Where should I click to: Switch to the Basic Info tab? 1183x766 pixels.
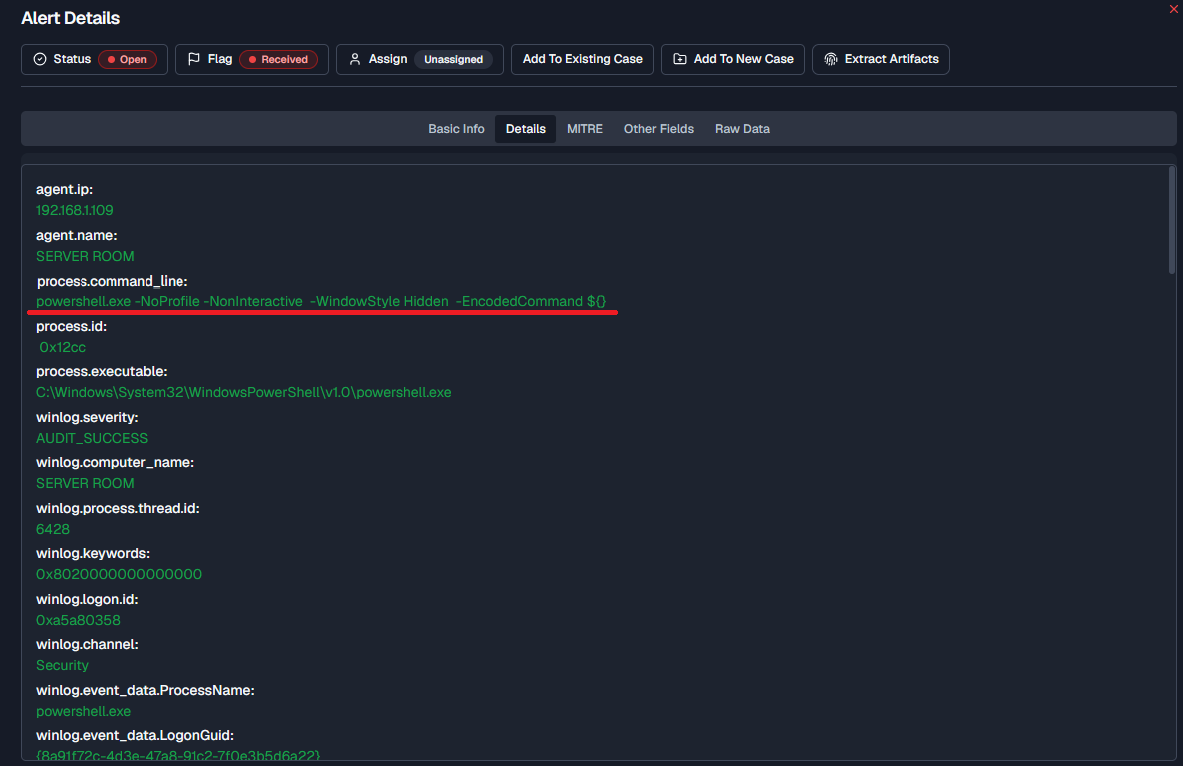(x=456, y=129)
